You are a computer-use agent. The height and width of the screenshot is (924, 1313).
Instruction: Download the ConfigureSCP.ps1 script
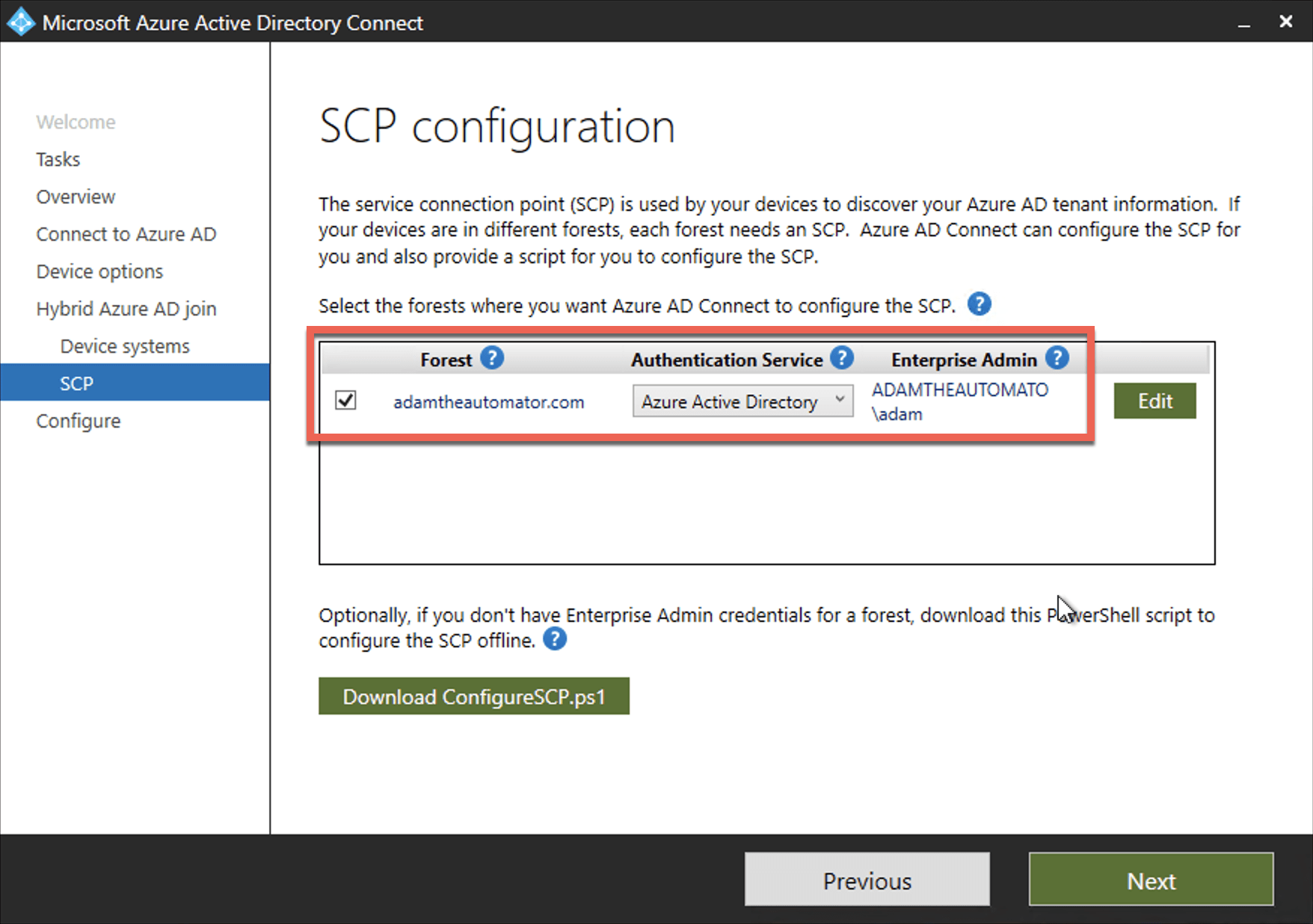pos(474,696)
